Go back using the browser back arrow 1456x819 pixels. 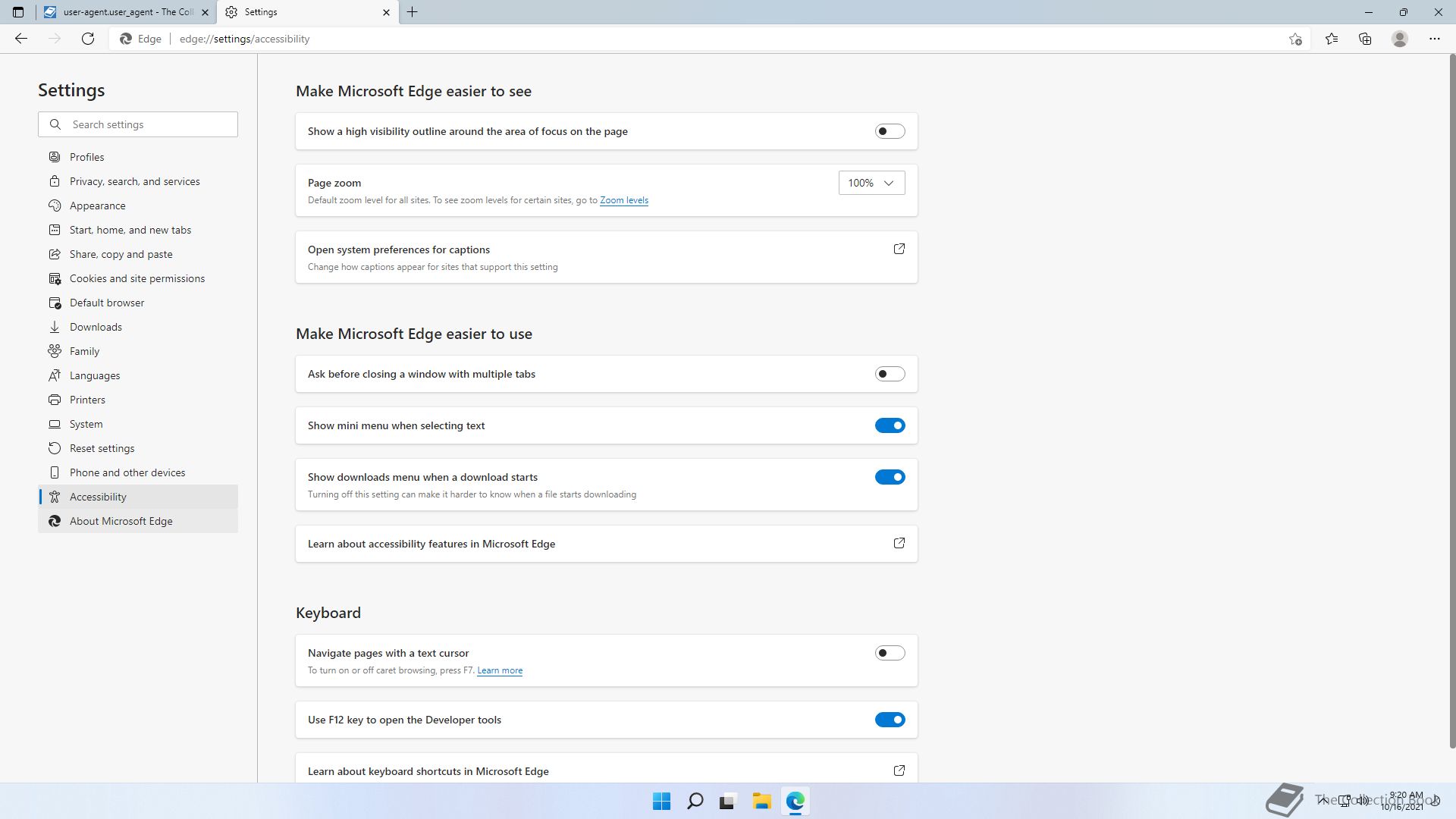tap(21, 39)
